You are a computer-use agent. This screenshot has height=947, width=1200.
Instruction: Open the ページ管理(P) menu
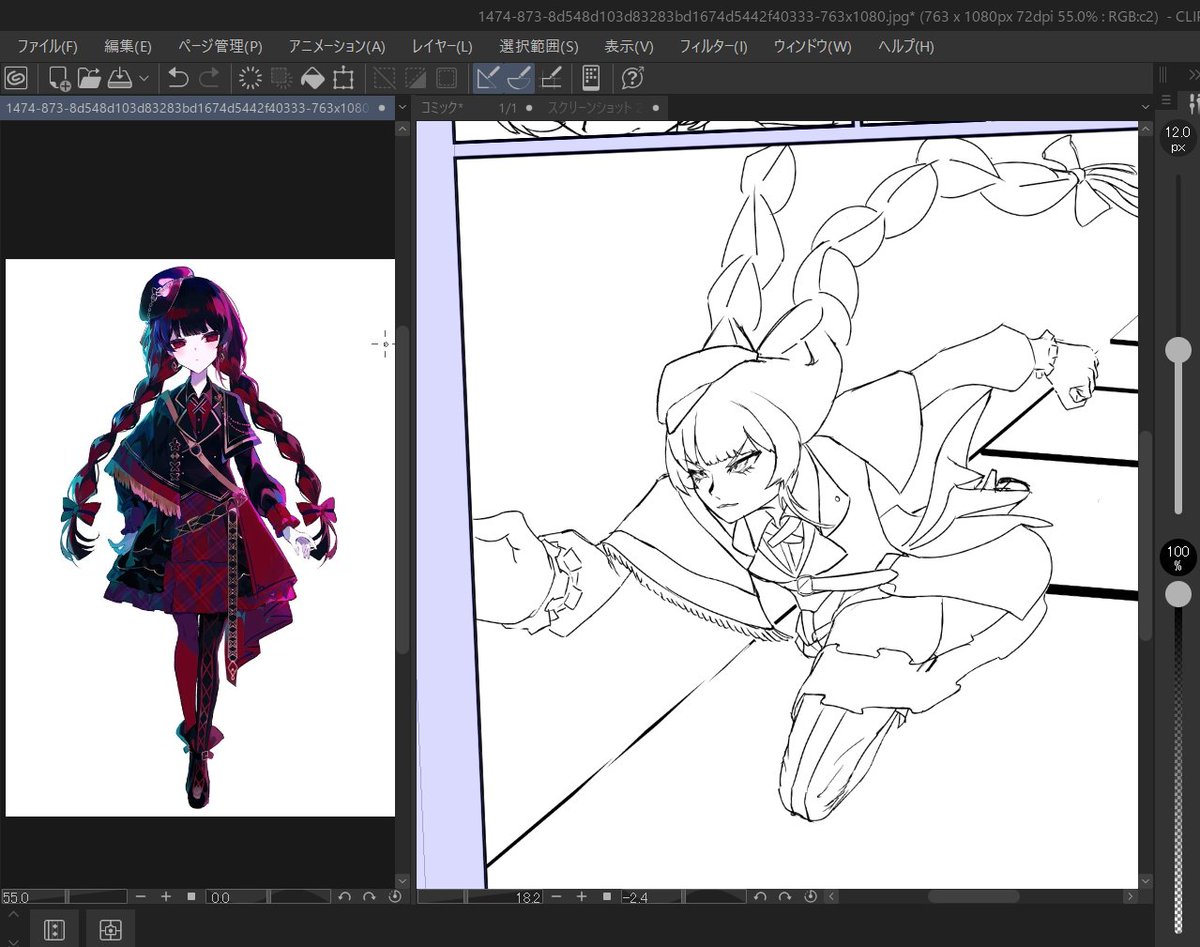[220, 46]
